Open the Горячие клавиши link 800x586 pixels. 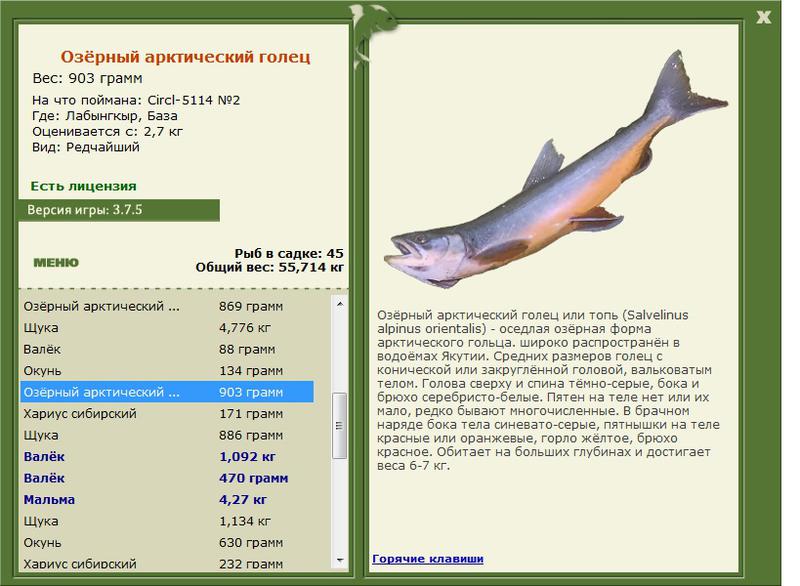(428, 558)
